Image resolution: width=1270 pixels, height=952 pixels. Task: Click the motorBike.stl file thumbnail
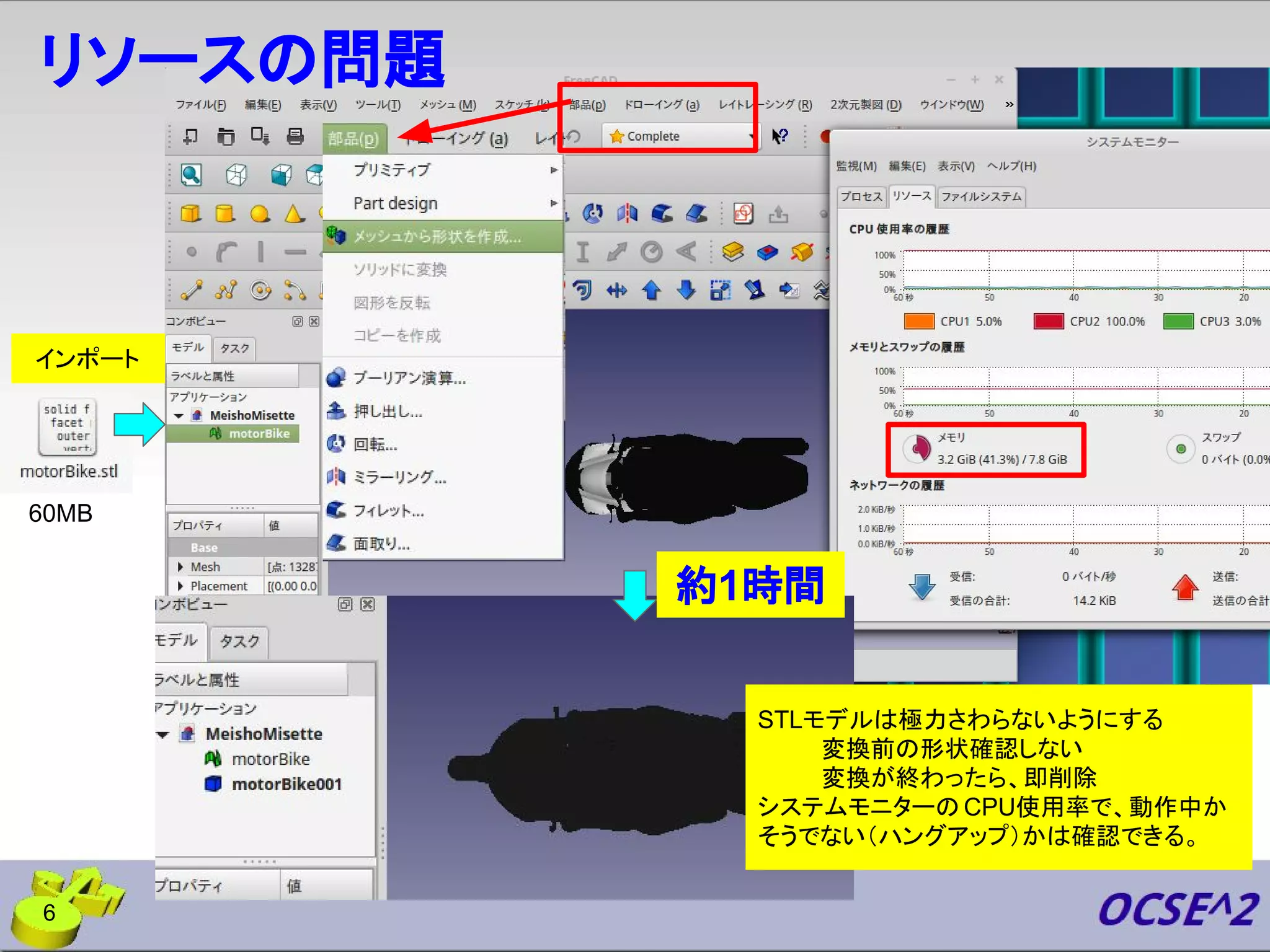[x=68, y=426]
